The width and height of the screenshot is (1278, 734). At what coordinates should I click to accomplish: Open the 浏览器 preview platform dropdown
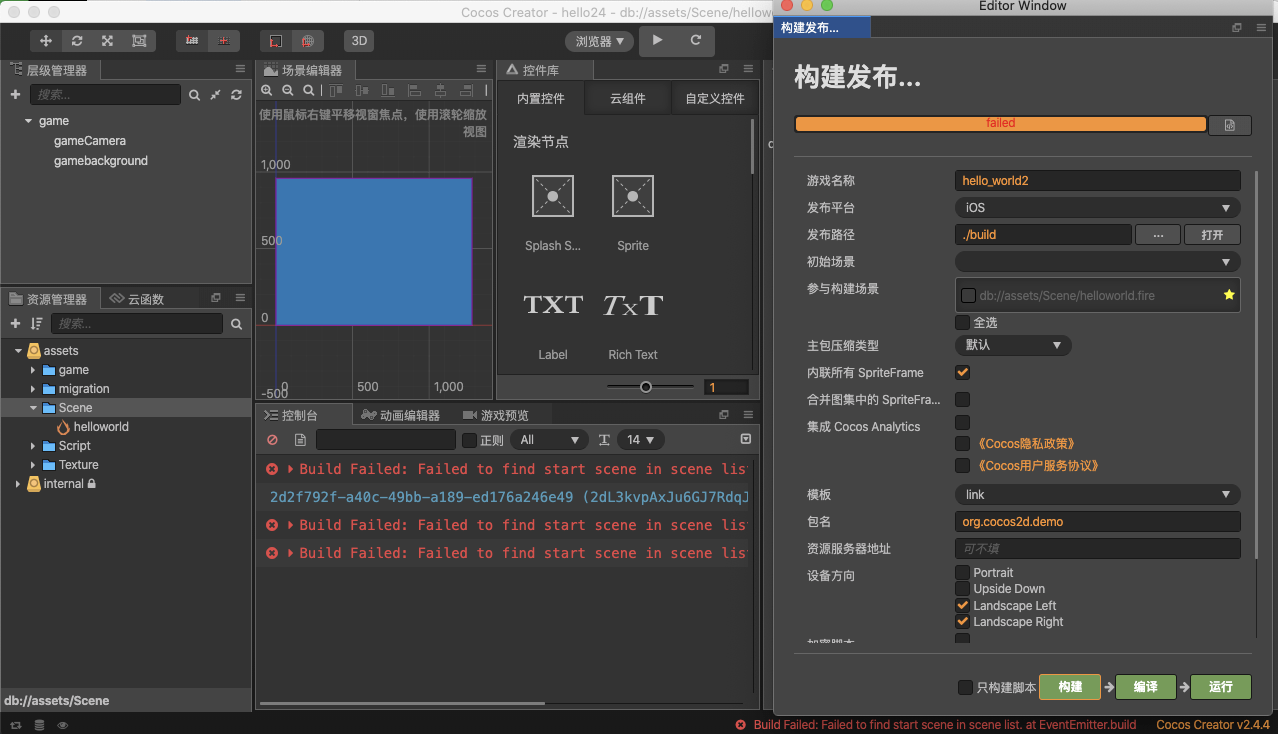point(600,41)
